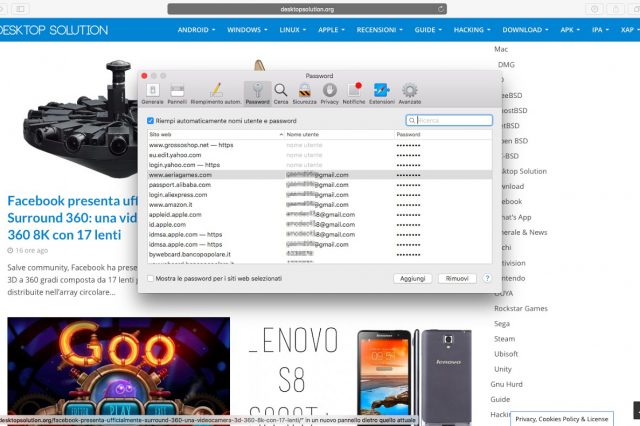Select the id.apple.com row

[320, 224]
